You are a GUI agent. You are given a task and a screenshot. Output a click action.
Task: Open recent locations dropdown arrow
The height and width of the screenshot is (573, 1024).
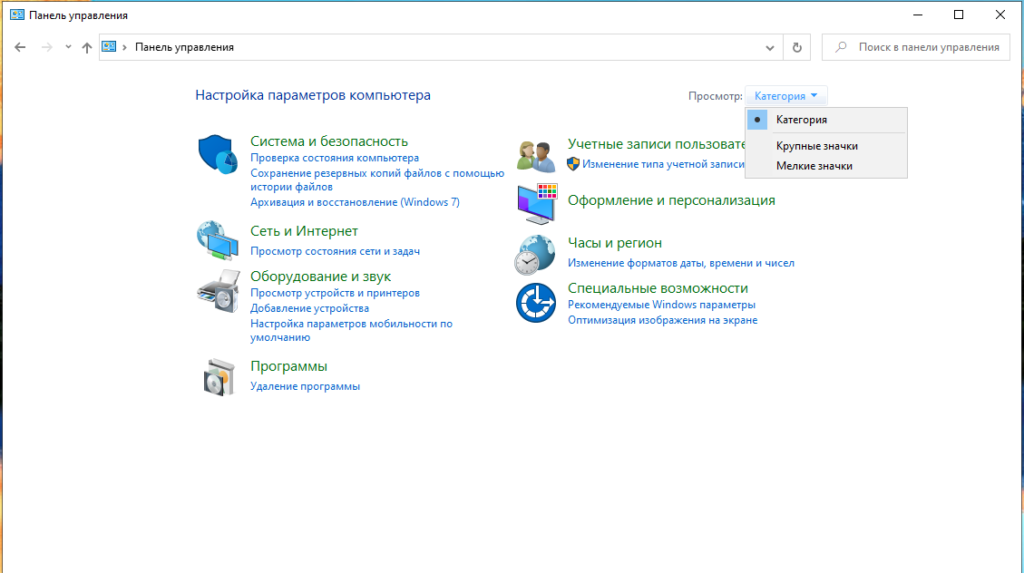[x=68, y=47]
